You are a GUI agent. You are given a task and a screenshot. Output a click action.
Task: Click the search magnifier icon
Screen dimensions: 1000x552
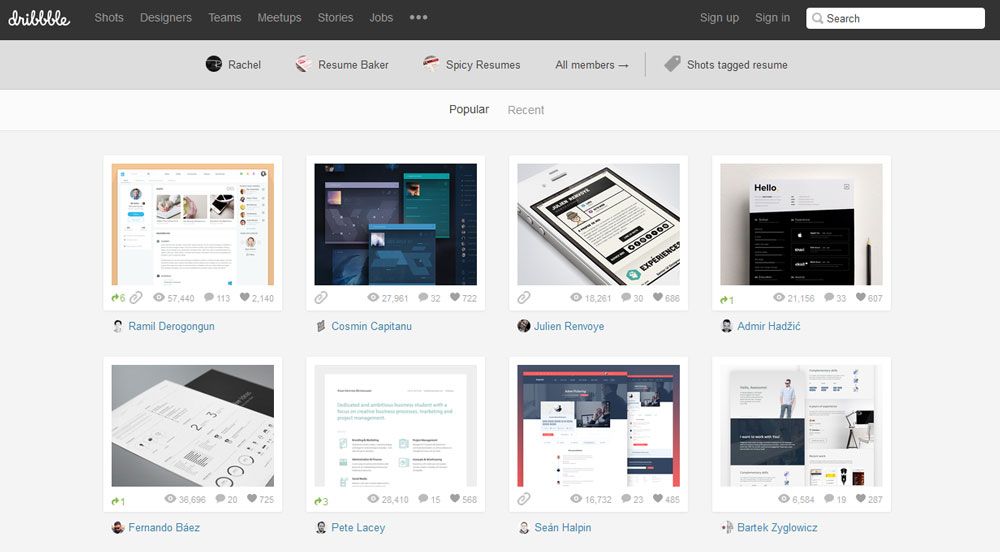(817, 18)
